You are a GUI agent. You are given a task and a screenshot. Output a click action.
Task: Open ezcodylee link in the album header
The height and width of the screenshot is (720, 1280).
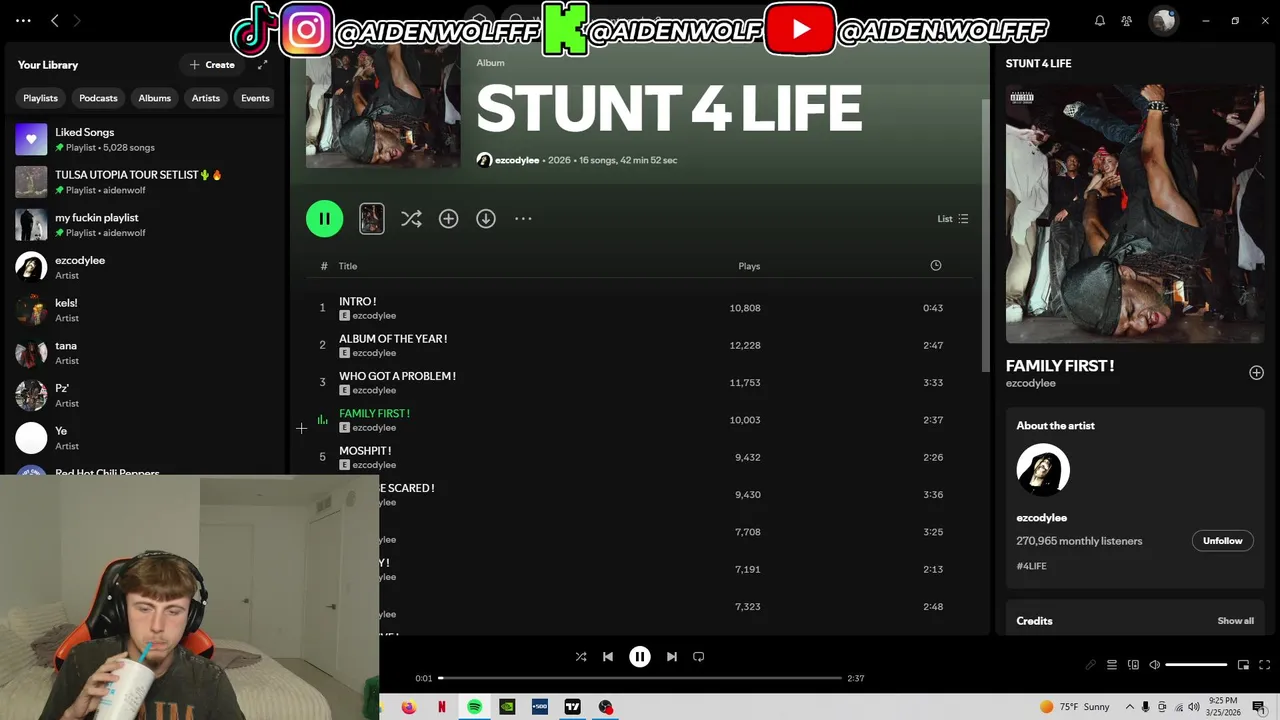click(x=517, y=160)
